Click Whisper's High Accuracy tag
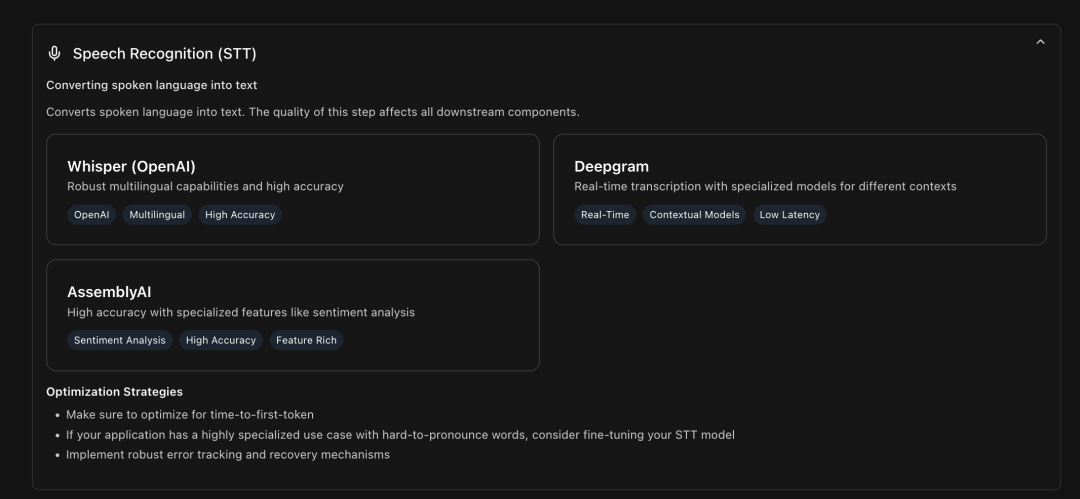Viewport: 1080px width, 499px height. (x=240, y=214)
